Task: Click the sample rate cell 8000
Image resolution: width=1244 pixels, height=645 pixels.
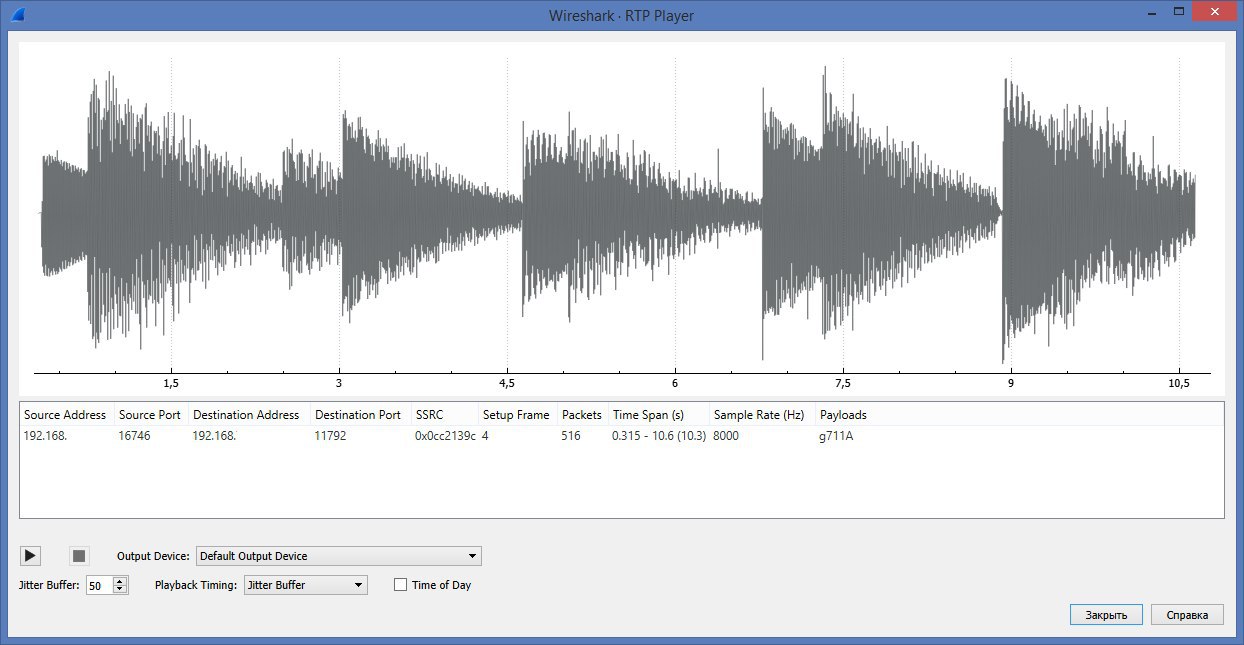Action: tap(726, 436)
